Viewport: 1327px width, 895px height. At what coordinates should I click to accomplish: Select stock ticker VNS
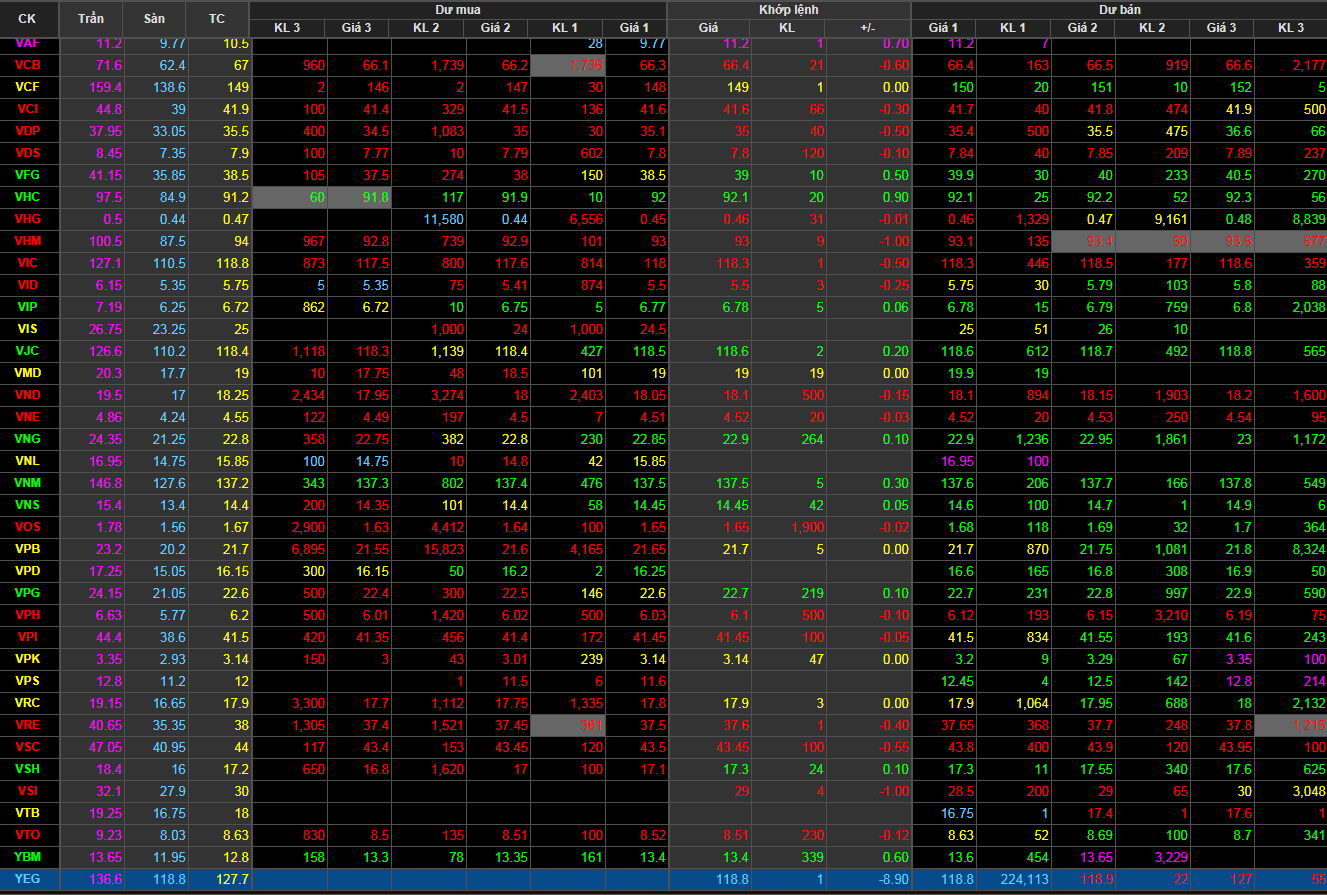[28, 505]
